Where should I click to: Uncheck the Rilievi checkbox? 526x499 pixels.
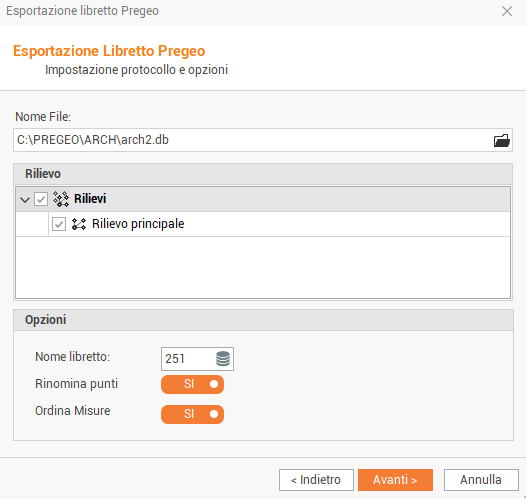point(41,199)
